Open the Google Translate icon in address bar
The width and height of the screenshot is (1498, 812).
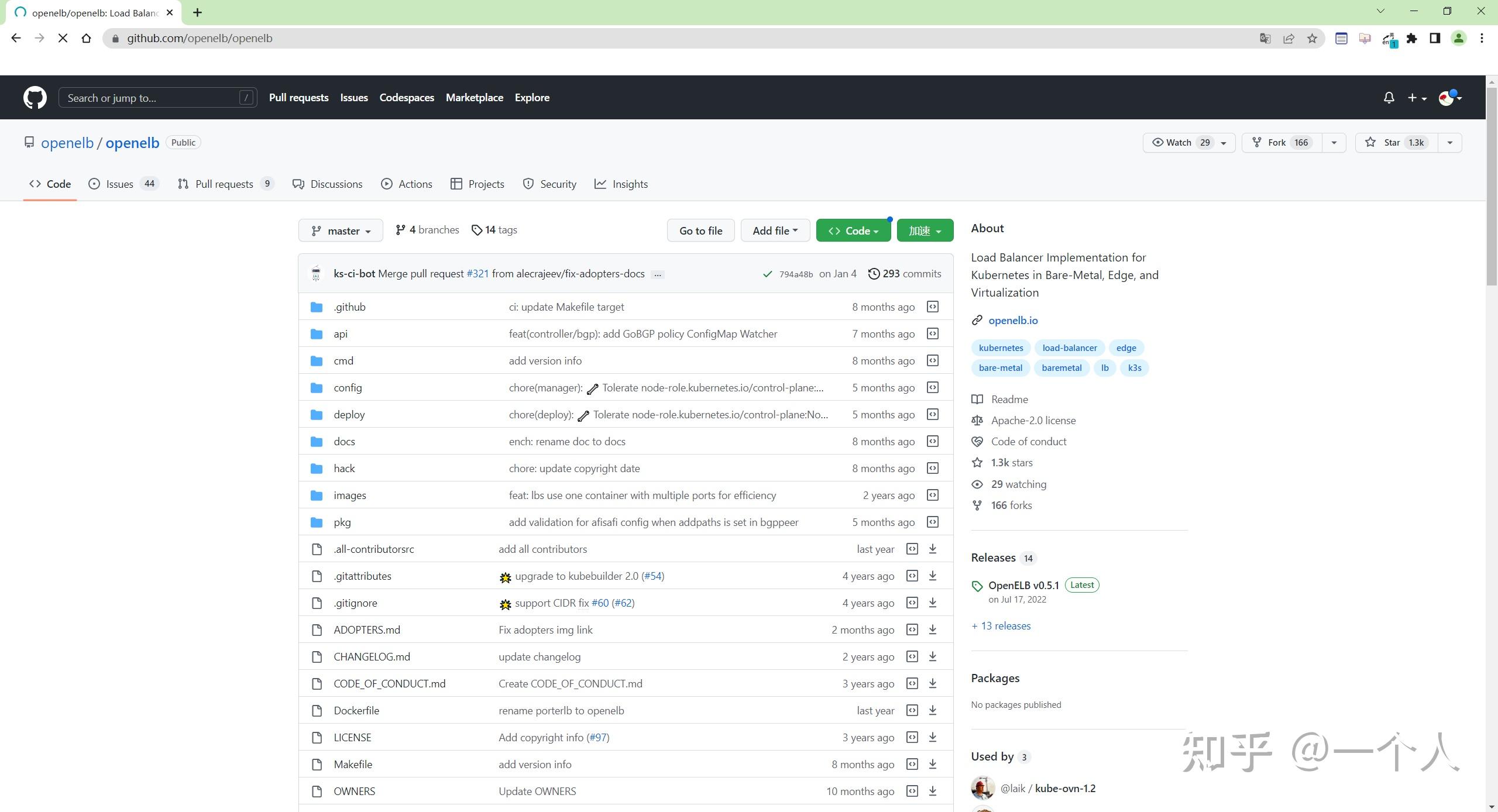point(1265,39)
